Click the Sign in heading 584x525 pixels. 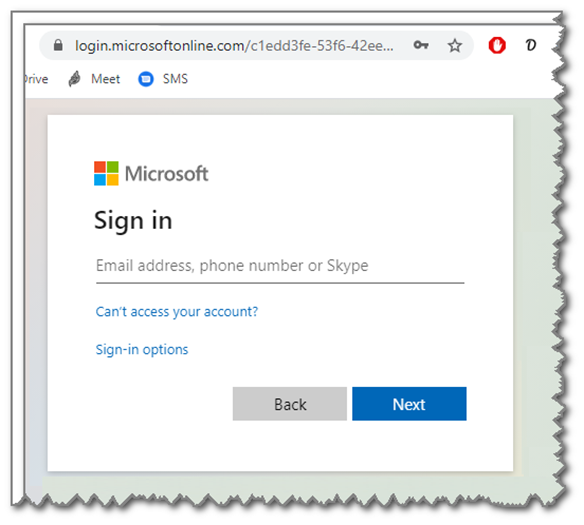click(133, 221)
